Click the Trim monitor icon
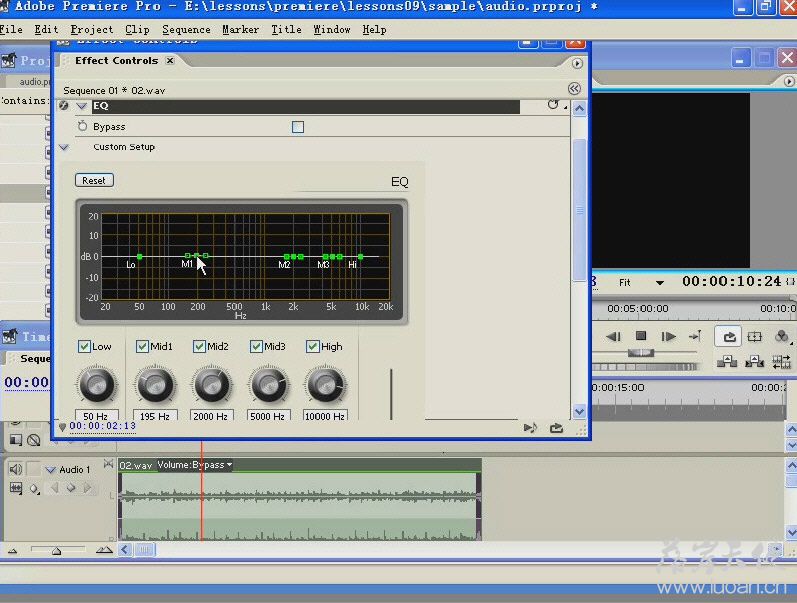Image resolution: width=797 pixels, height=603 pixels. click(781, 361)
